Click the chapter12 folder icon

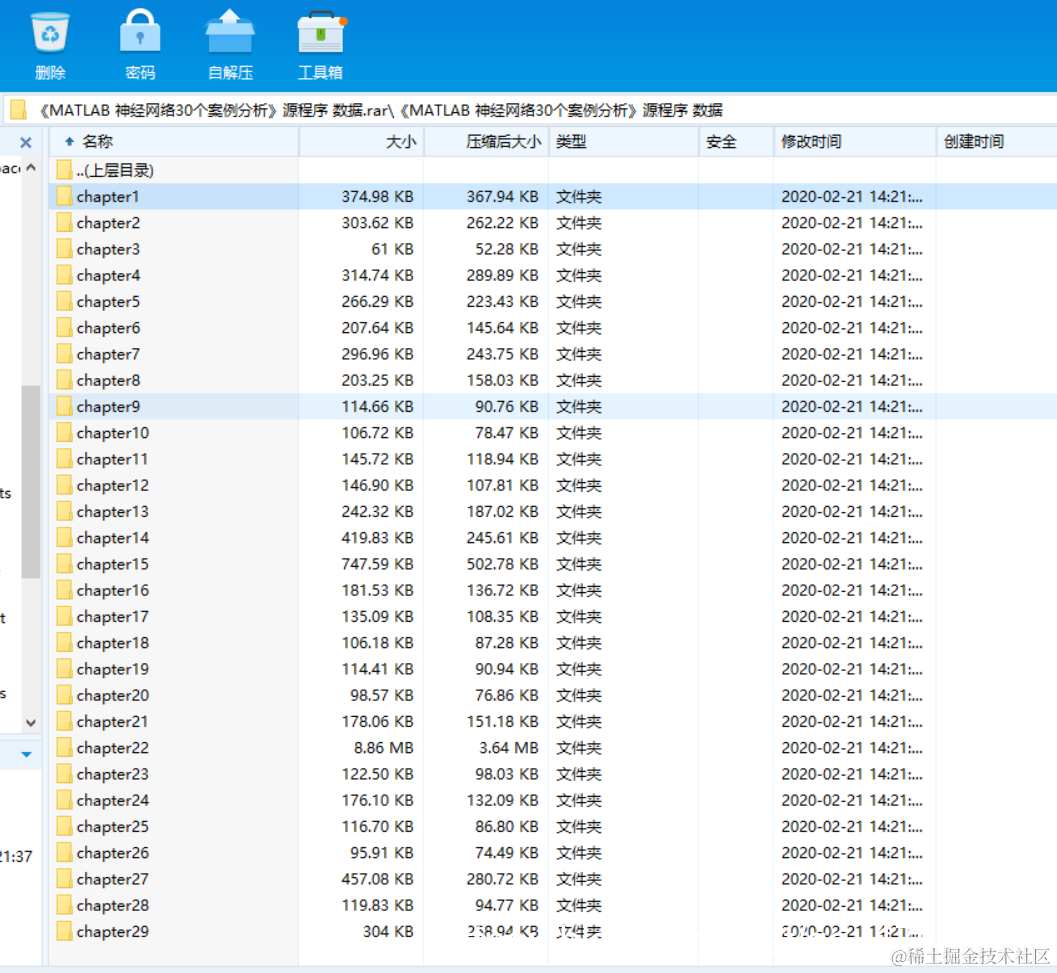click(x=64, y=485)
